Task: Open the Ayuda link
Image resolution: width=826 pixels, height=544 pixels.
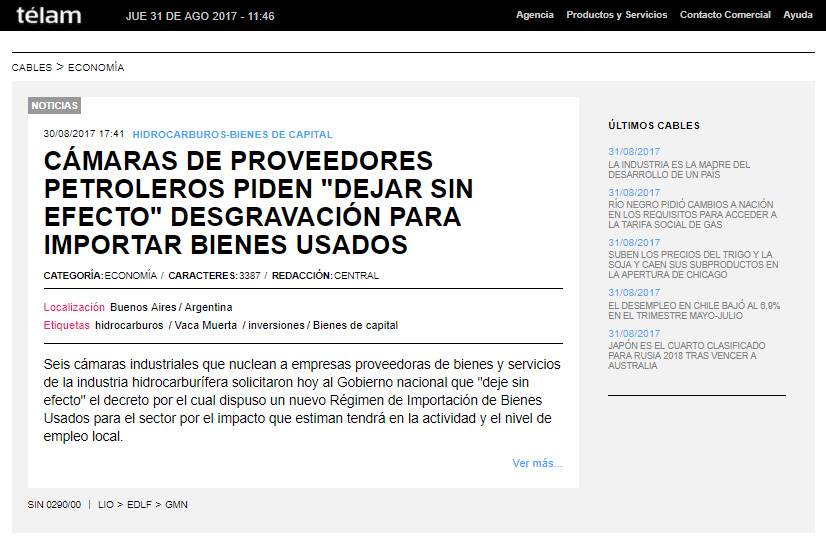Action: pyautogui.click(x=797, y=15)
